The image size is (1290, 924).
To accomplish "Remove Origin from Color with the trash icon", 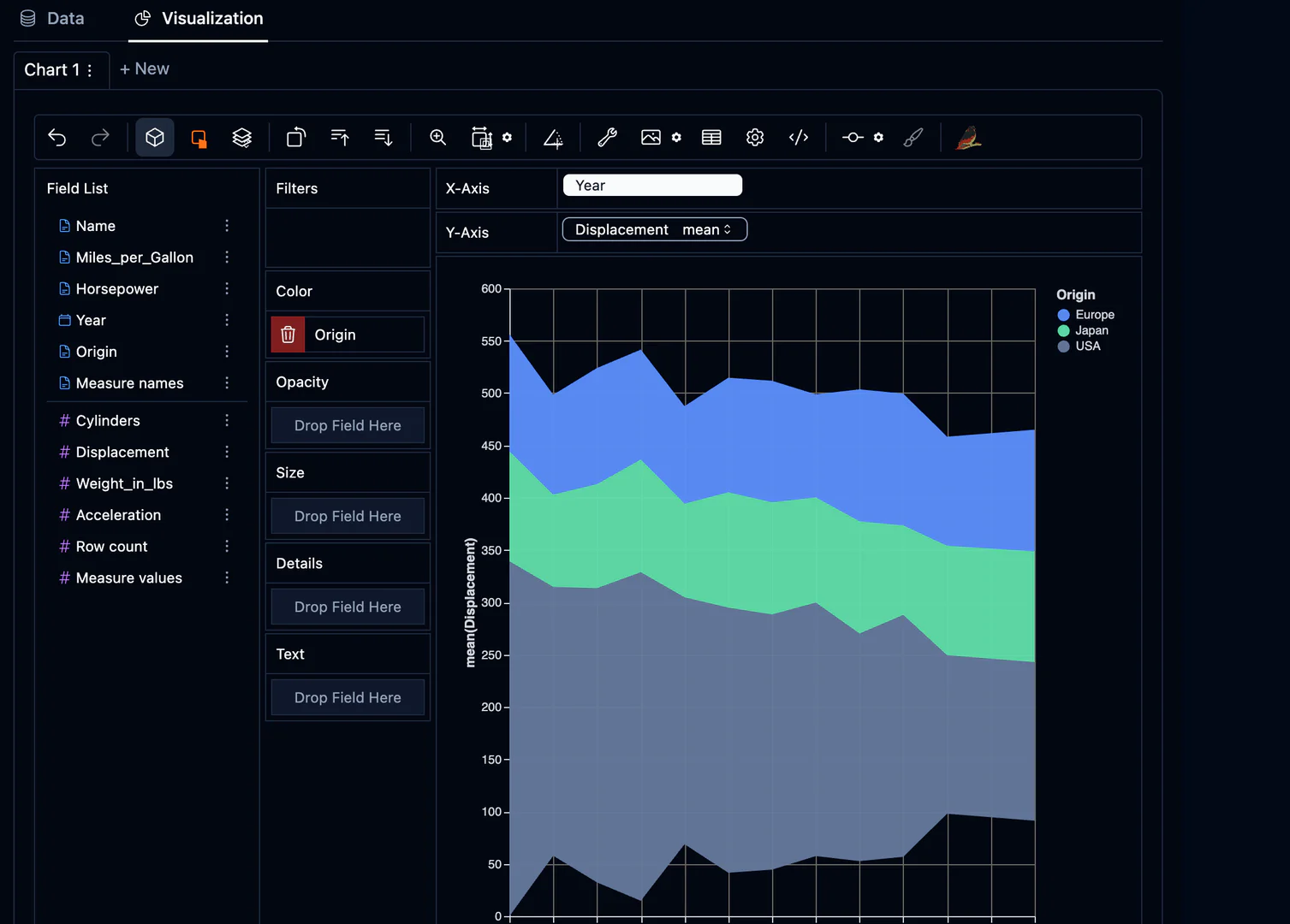I will tap(287, 335).
